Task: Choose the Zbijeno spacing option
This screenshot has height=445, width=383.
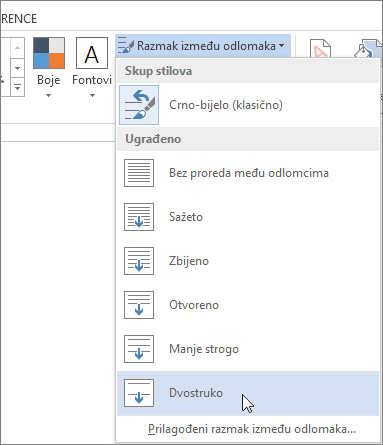Action: click(x=248, y=261)
